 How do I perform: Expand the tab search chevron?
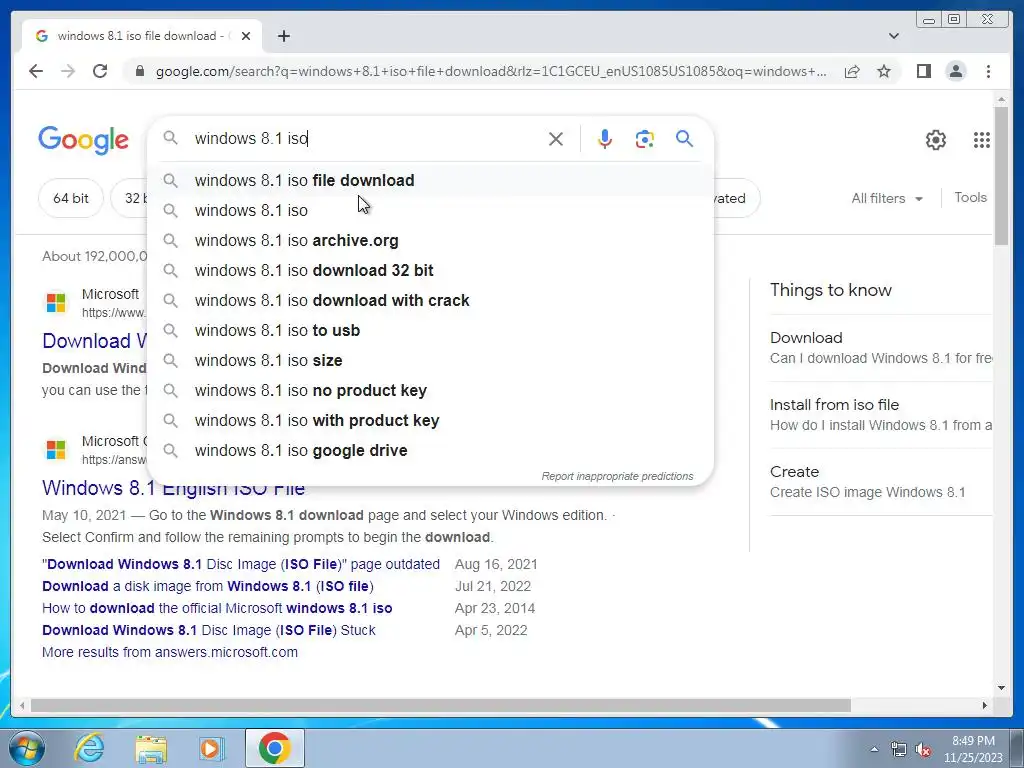click(893, 36)
